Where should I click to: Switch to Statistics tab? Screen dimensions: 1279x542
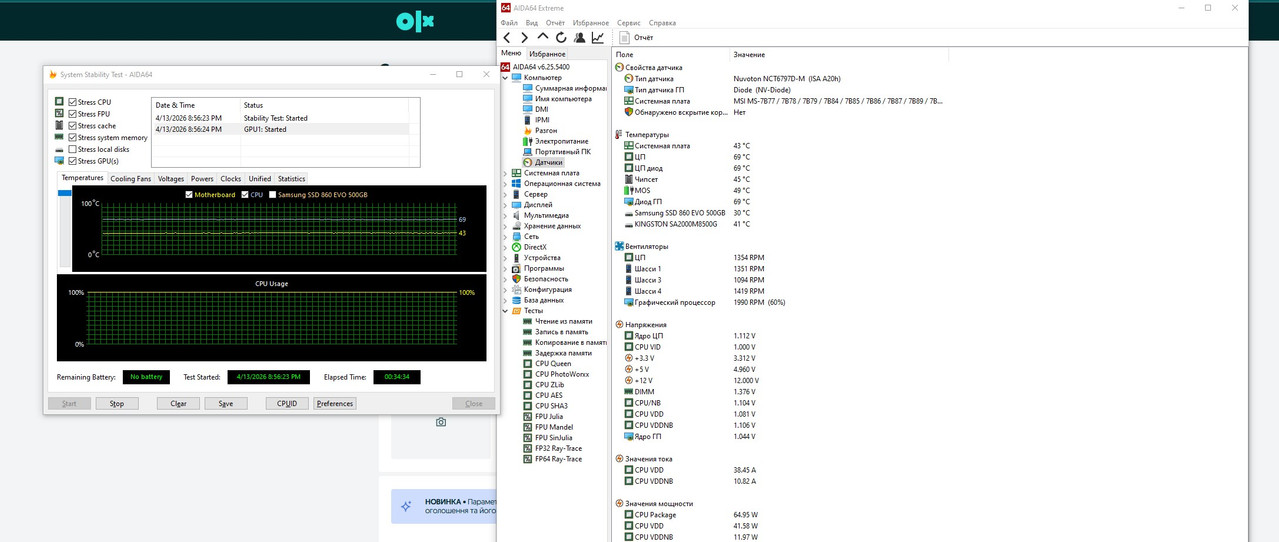(x=291, y=178)
